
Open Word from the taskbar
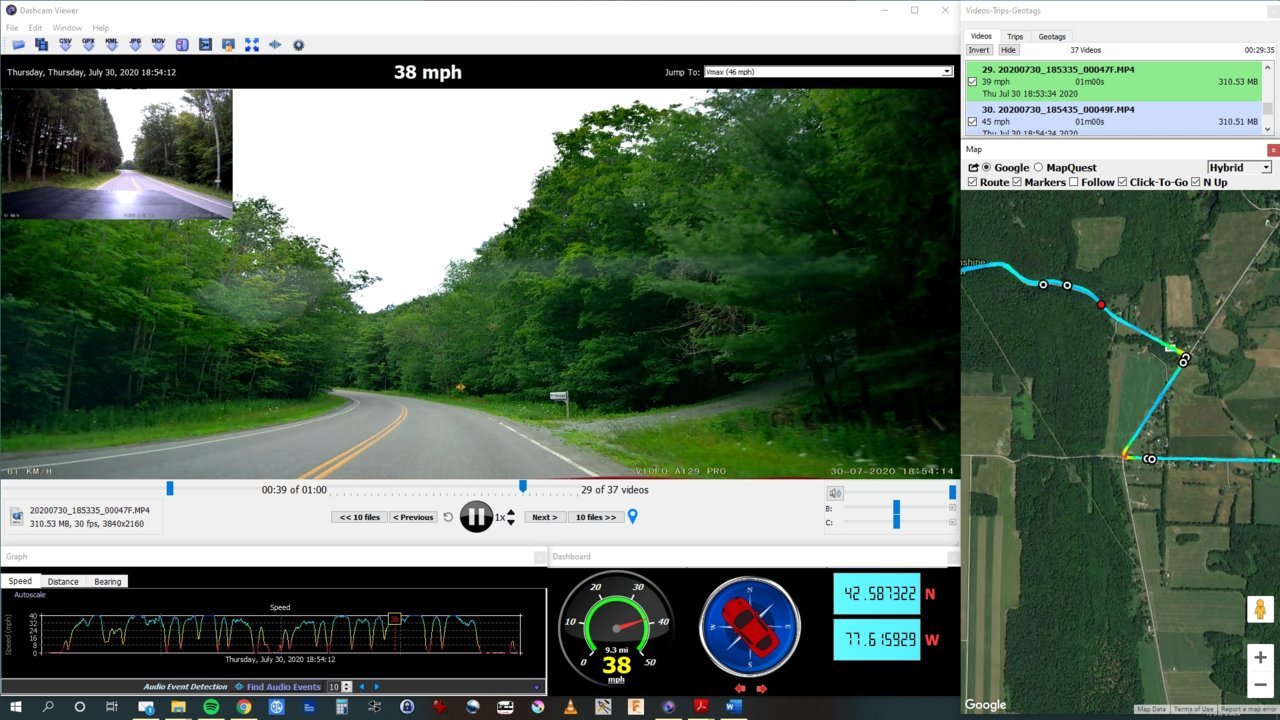coord(733,706)
